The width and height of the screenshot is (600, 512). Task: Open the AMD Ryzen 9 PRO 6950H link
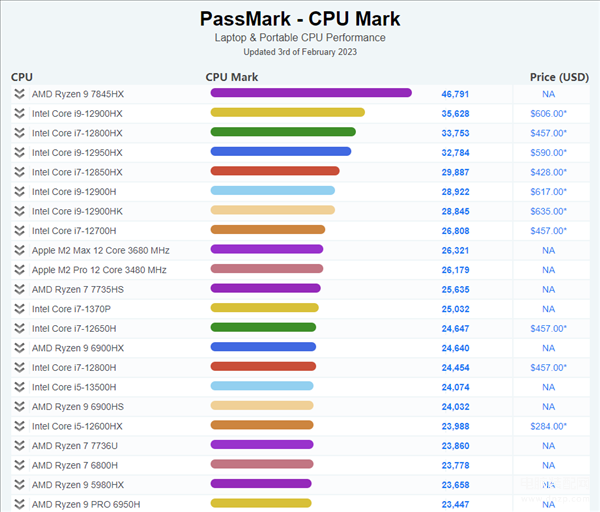pos(86,504)
